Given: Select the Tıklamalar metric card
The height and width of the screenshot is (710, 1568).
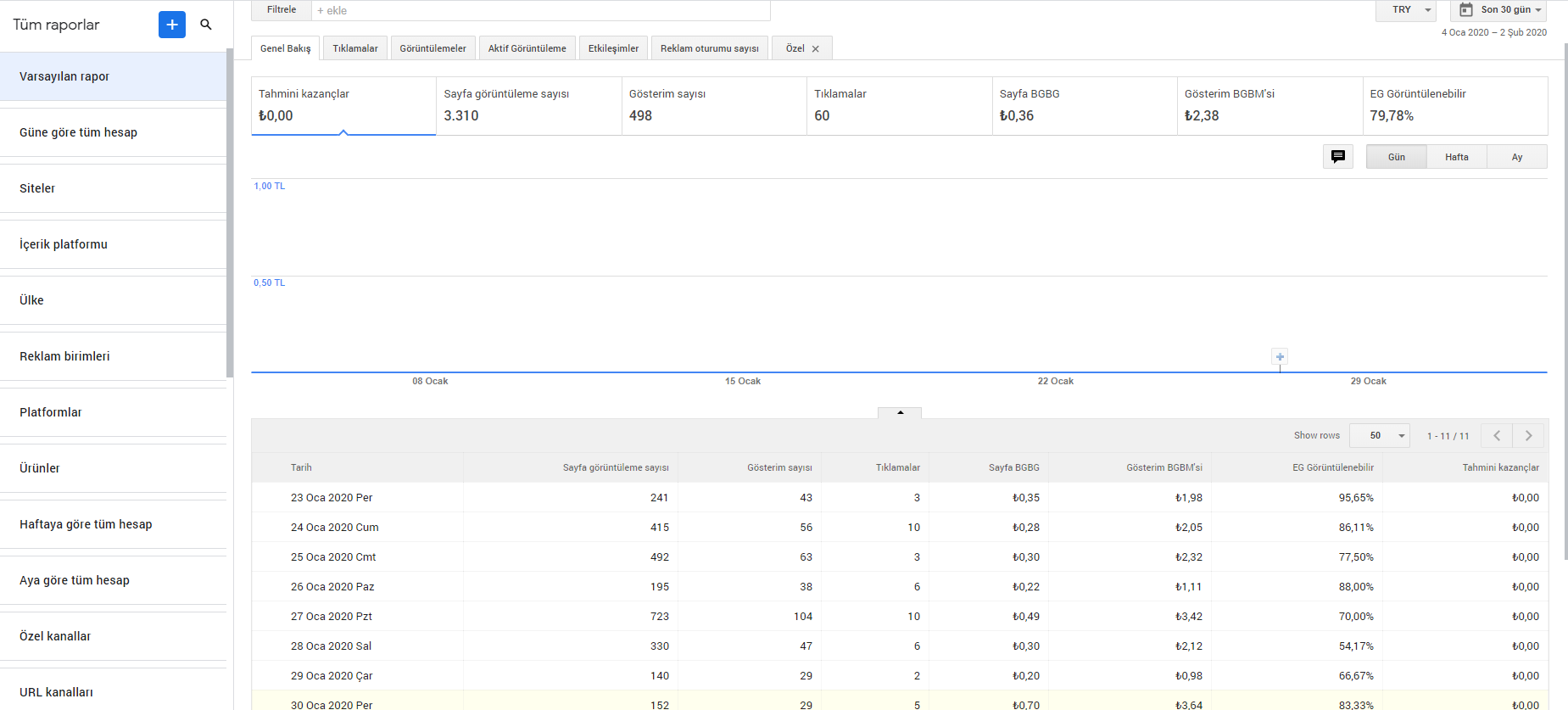Looking at the screenshot, I should [900, 106].
